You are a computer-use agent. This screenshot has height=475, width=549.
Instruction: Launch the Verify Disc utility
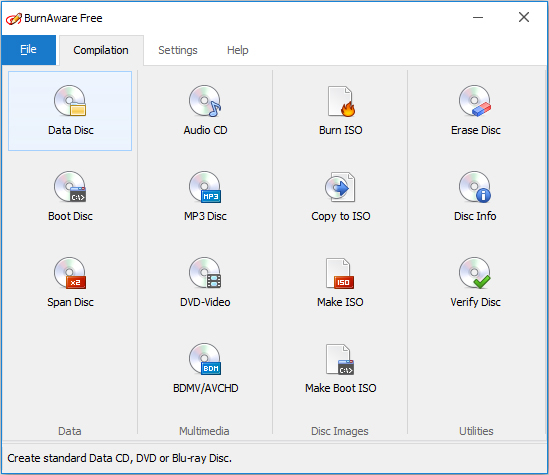(475, 283)
